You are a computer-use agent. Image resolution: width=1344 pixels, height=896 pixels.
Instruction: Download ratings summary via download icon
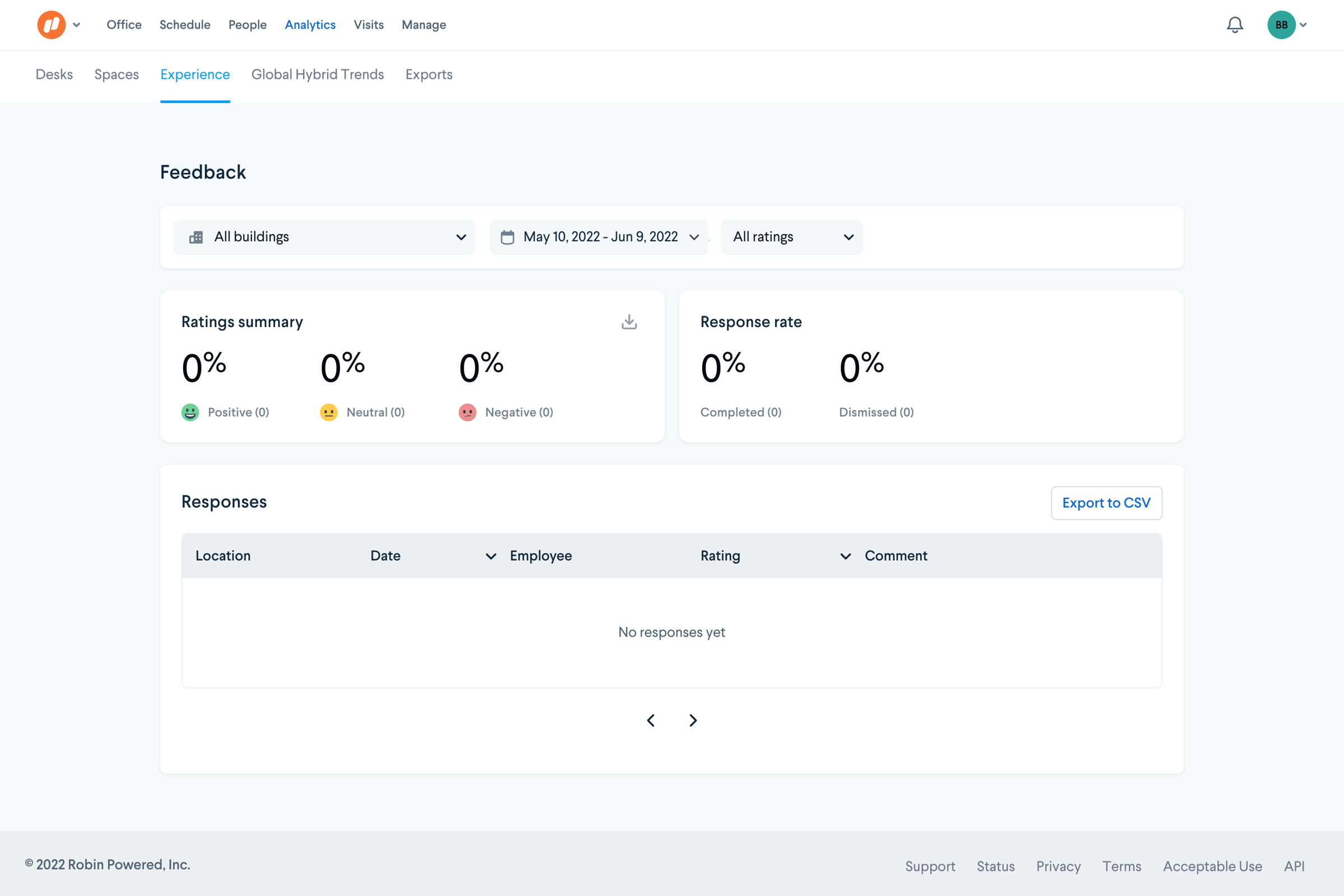(x=629, y=321)
